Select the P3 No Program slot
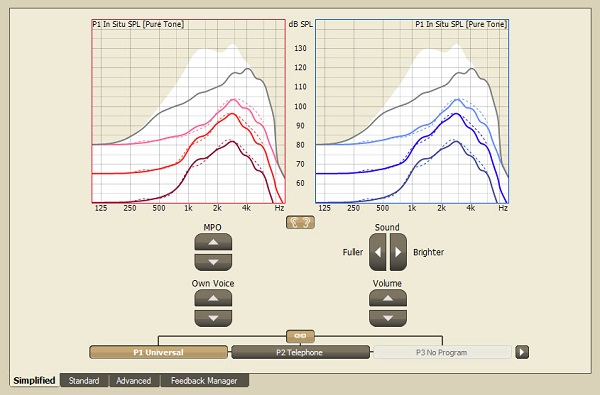 [442, 352]
